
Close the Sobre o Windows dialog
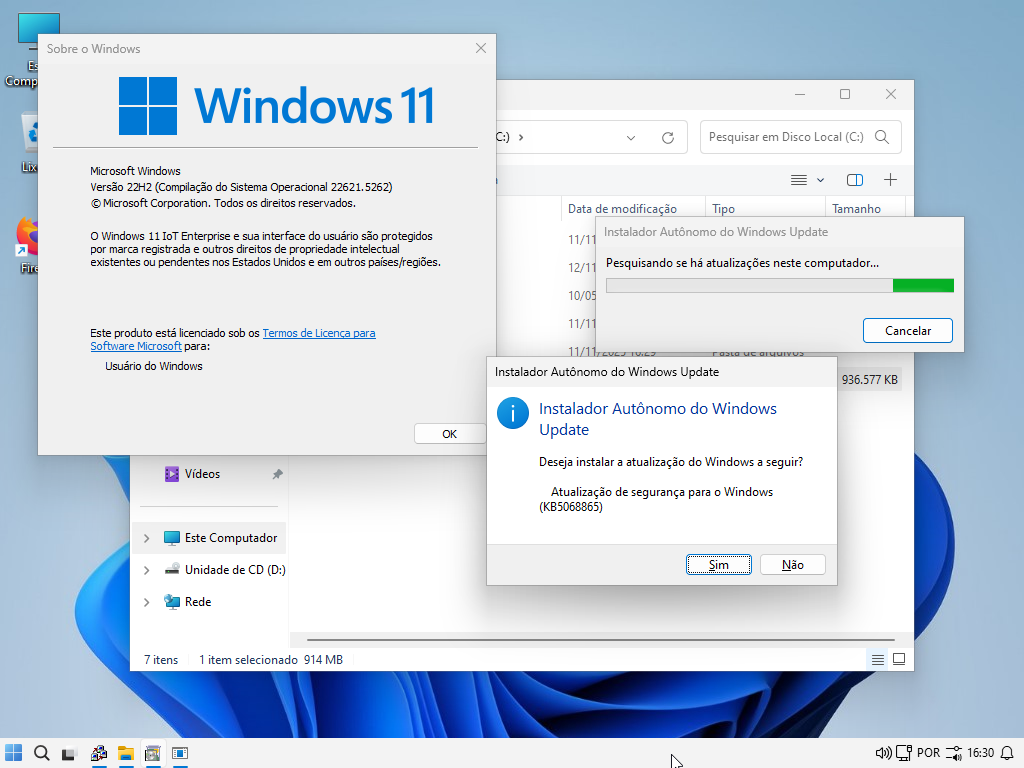tap(481, 48)
